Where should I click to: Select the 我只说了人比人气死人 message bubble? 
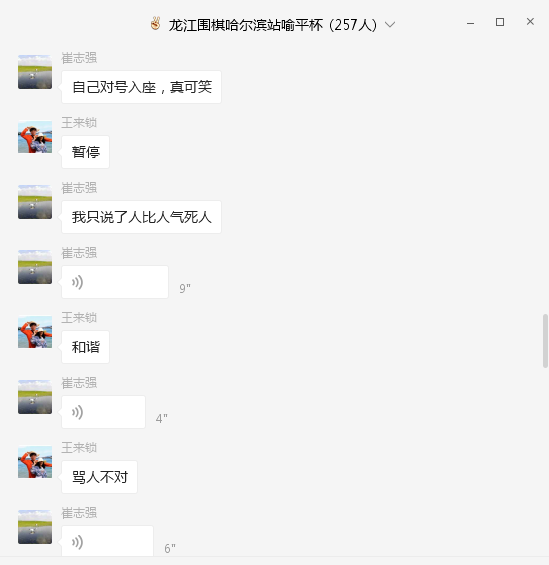142,217
